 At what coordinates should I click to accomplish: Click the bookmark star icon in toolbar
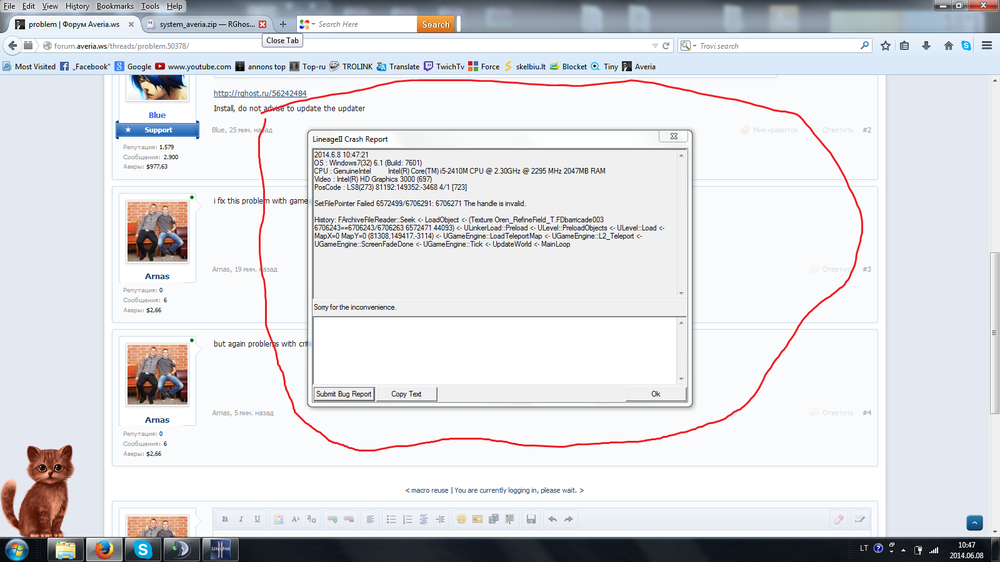(884, 46)
